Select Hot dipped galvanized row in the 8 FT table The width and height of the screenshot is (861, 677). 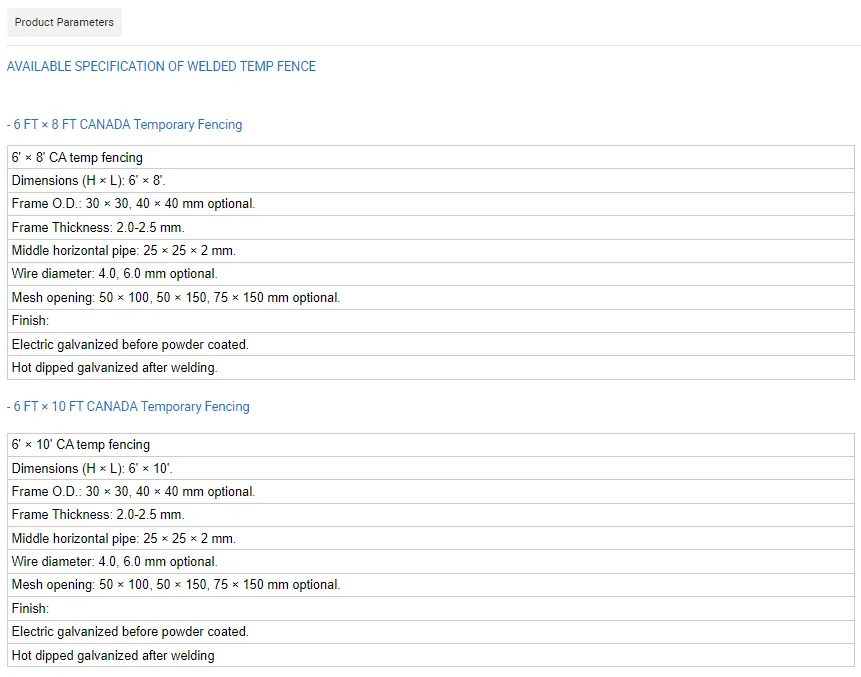tap(115, 368)
